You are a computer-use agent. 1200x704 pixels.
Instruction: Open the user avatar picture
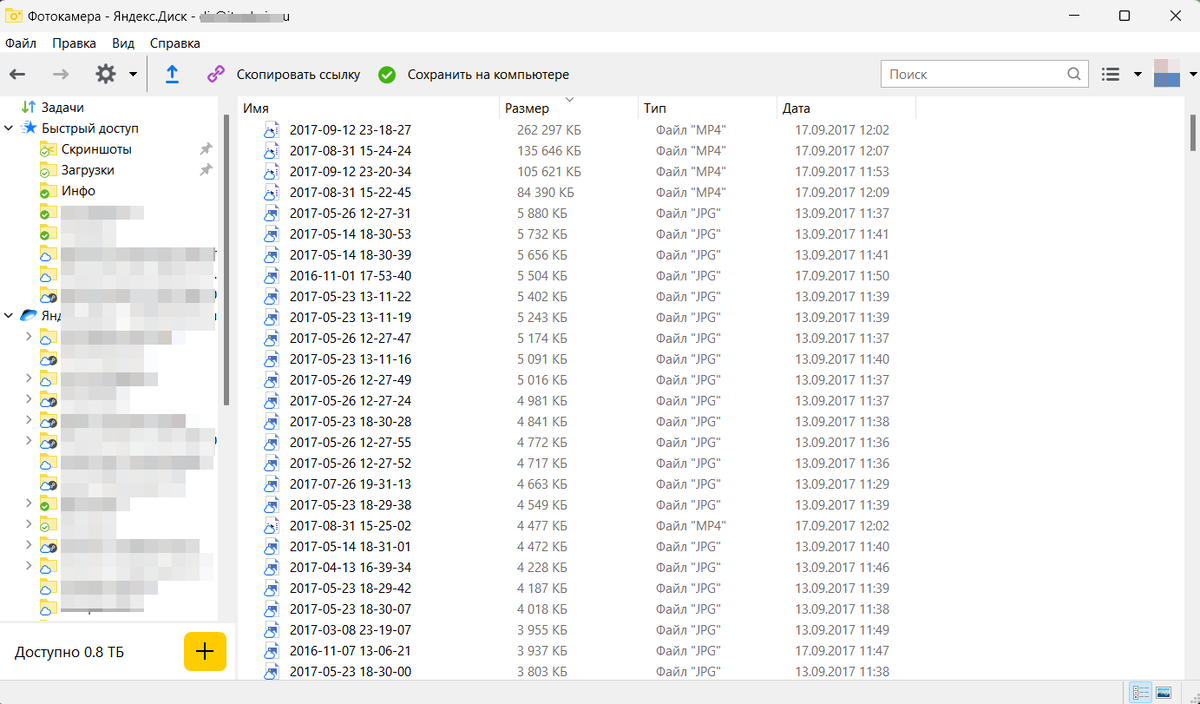(x=1167, y=74)
